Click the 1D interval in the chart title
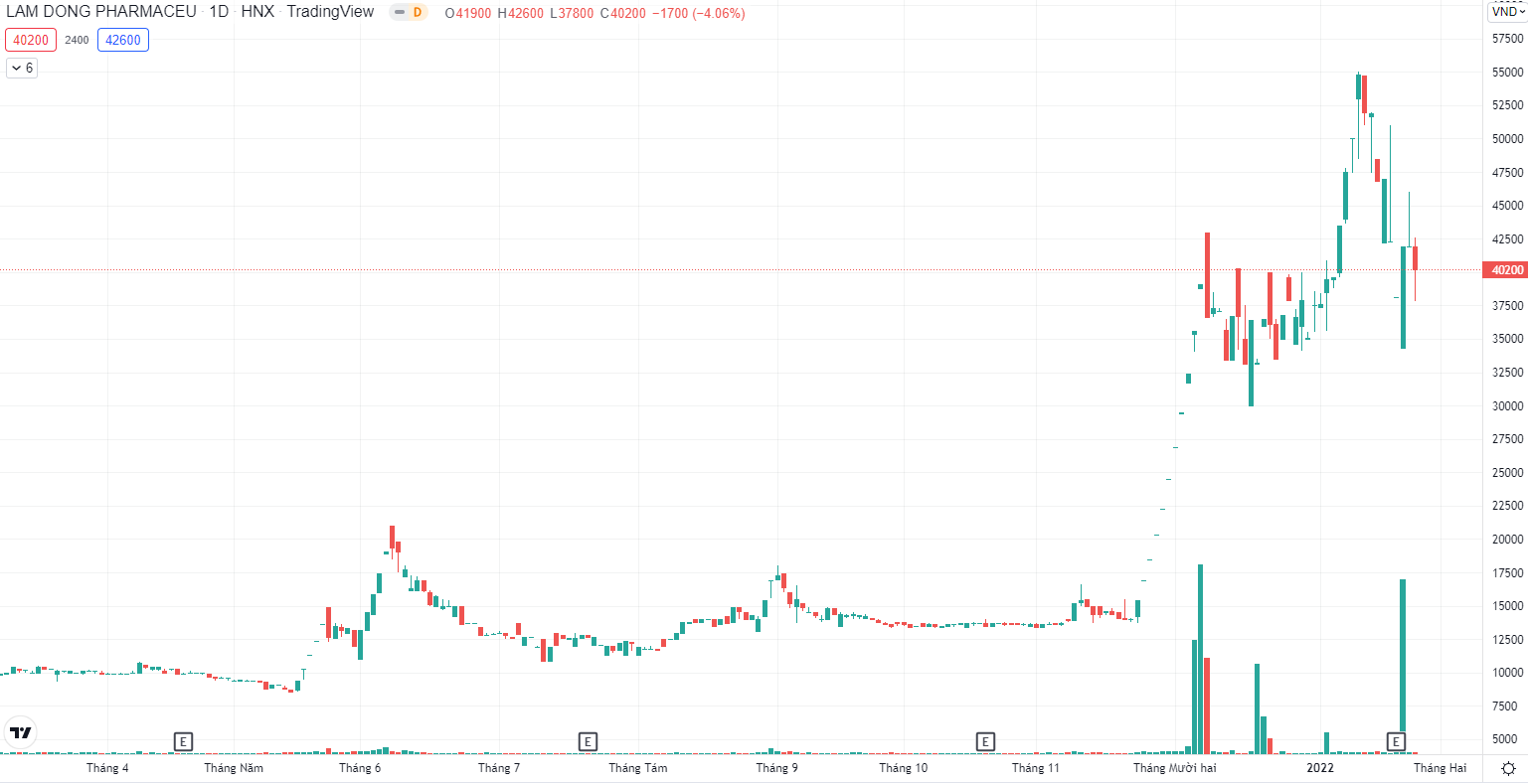 [x=219, y=12]
